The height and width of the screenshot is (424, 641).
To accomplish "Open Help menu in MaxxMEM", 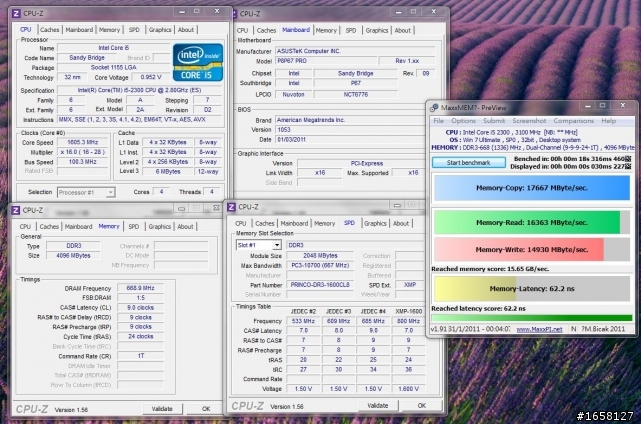I will pyautogui.click(x=609, y=121).
